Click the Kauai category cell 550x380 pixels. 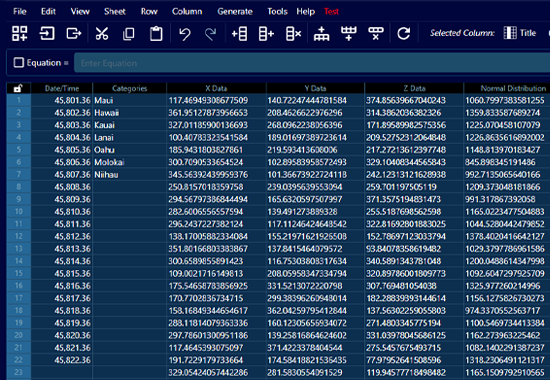pos(129,125)
